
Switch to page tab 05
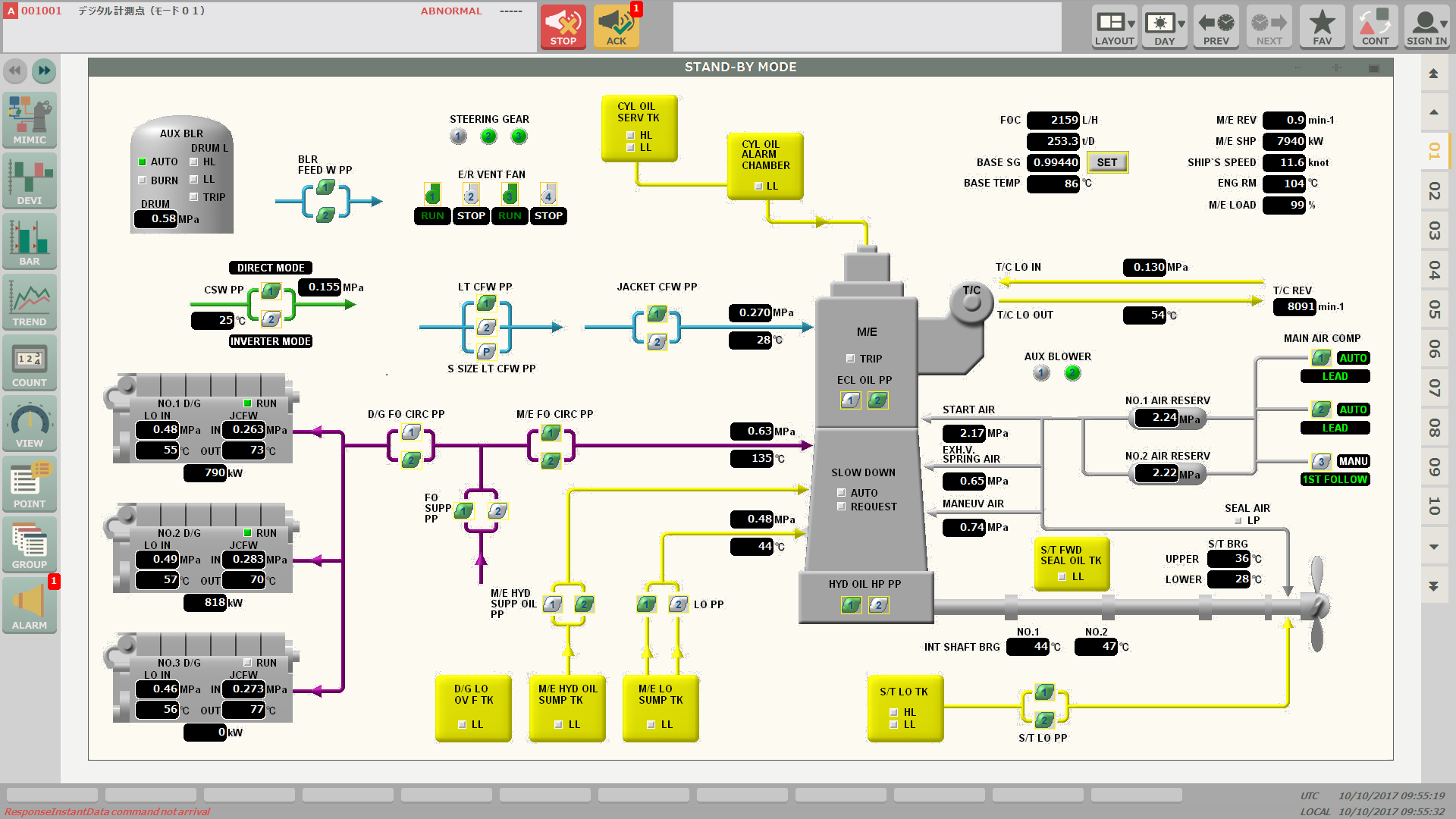pos(1434,309)
